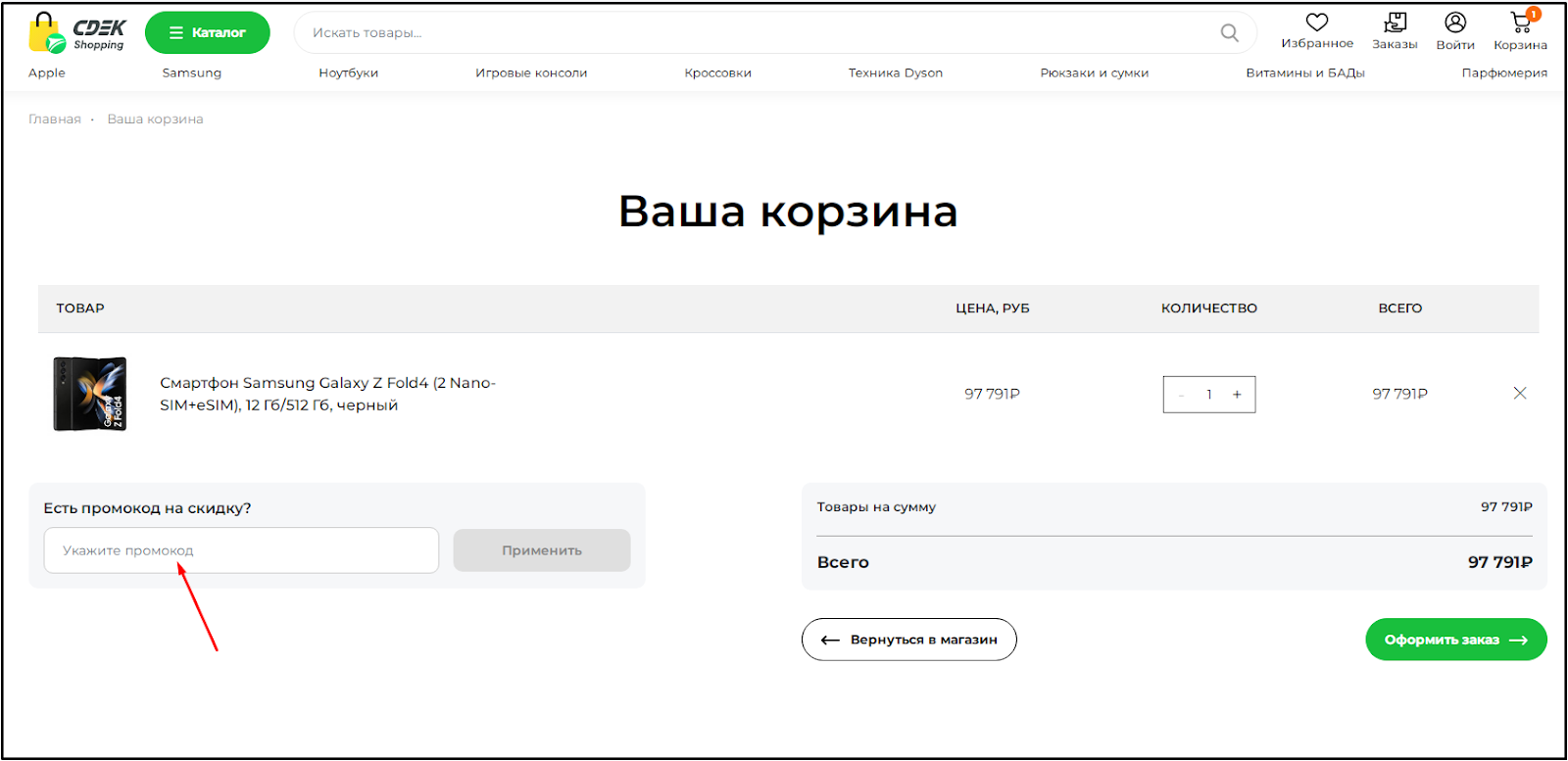Image resolution: width=1568 pixels, height=761 pixels.
Task: Open the Каталог menu button
Action: 208,32
